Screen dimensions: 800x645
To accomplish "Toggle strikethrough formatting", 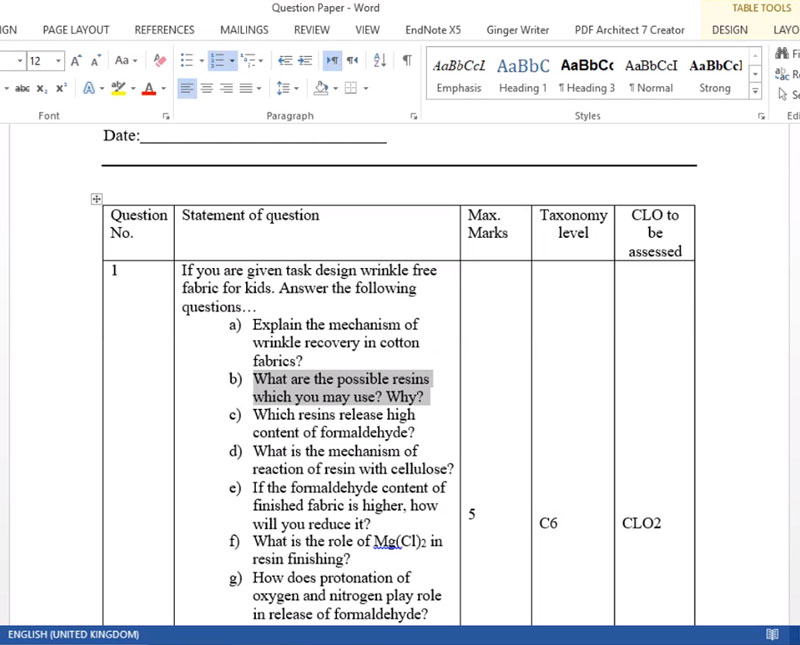I will pyautogui.click(x=22, y=88).
